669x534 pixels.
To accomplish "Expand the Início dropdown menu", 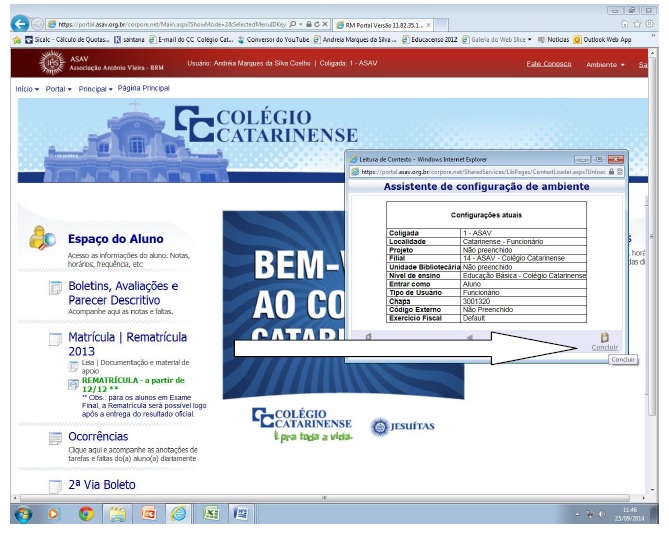I will pyautogui.click(x=27, y=89).
